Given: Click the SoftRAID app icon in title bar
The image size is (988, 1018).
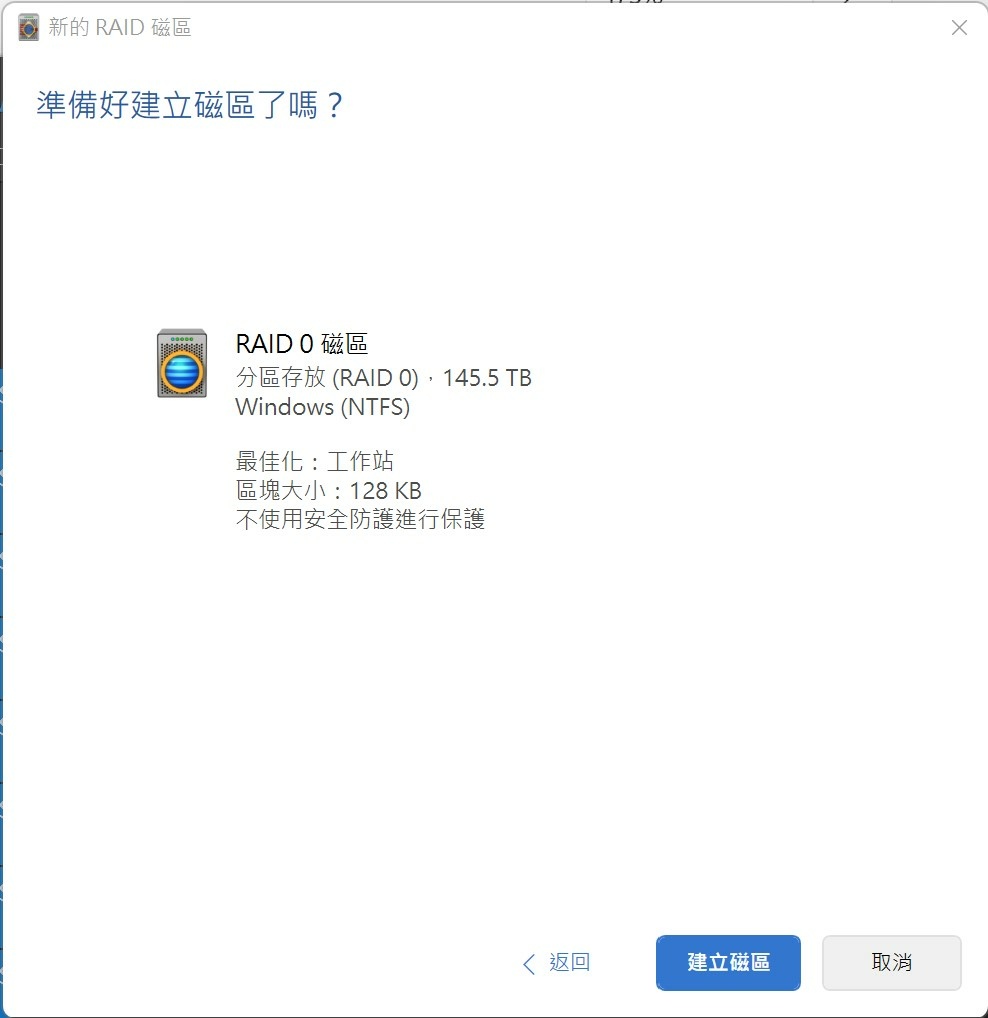Looking at the screenshot, I should tap(29, 27).
